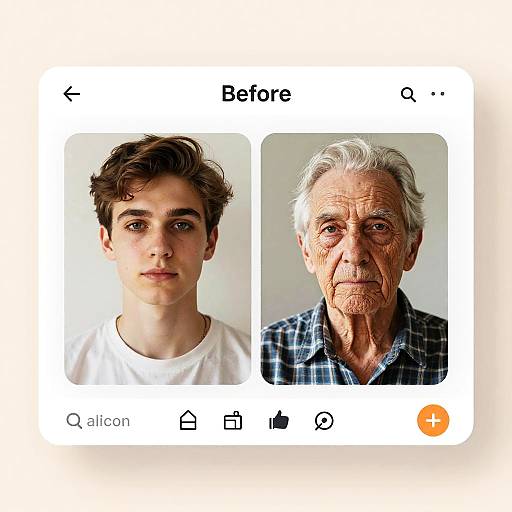Like with the thumbs-up icon
The height and width of the screenshot is (512, 512).
(279, 420)
